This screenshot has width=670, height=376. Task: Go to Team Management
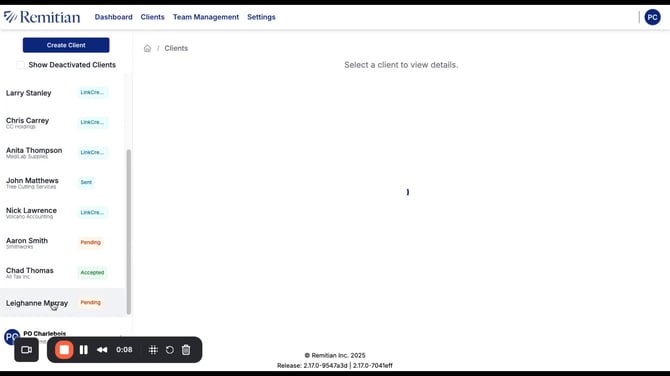pyautogui.click(x=206, y=17)
